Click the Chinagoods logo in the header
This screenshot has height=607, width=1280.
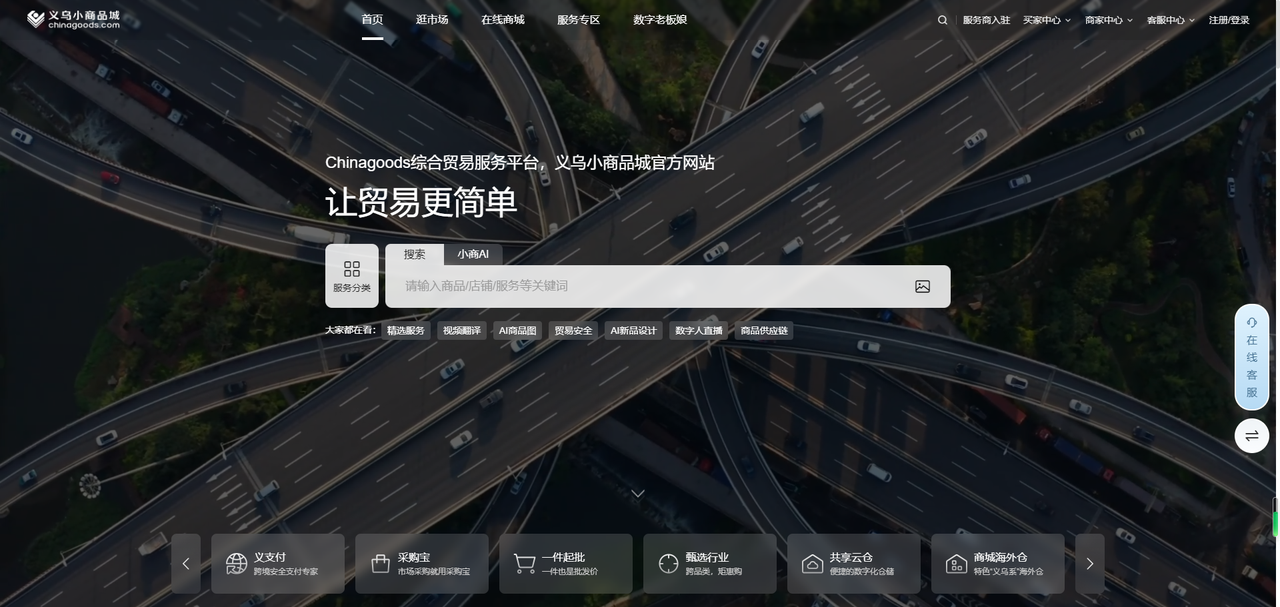73,19
